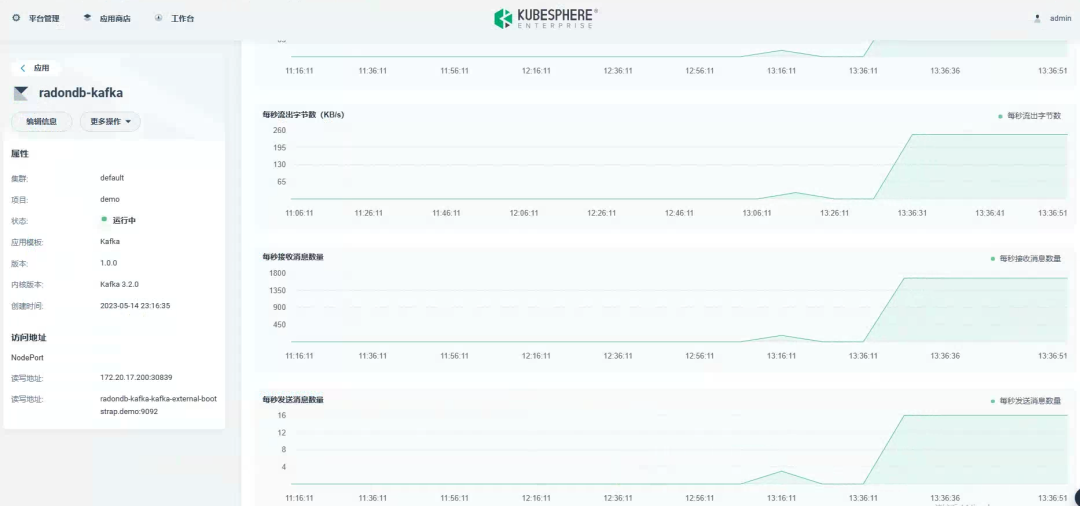Click the 应用模板 value Kafka

110,242
